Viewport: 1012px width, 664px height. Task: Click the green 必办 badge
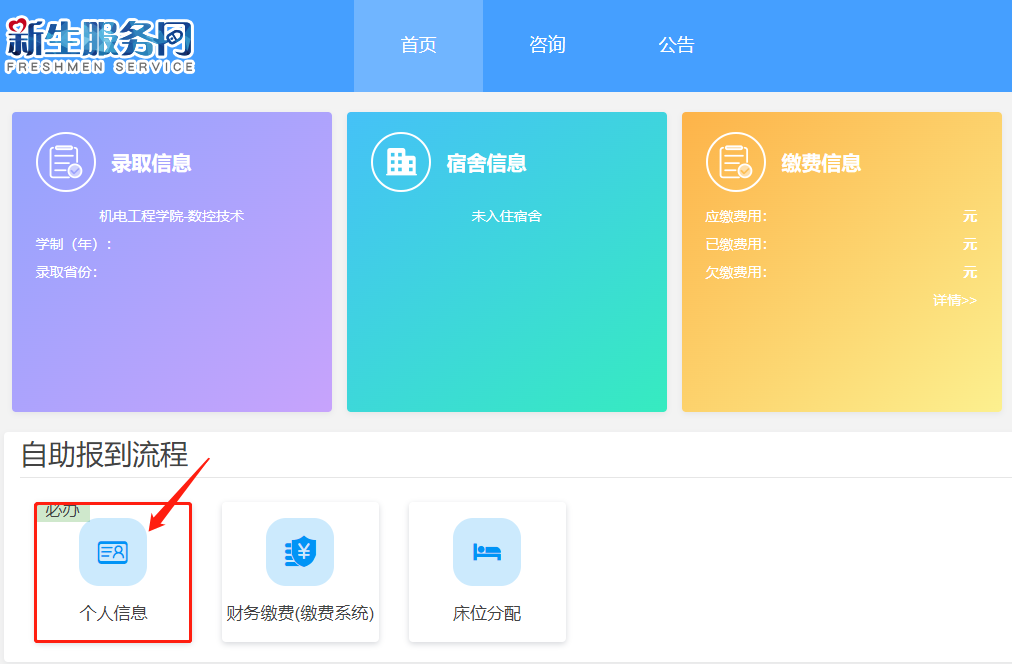click(62, 511)
